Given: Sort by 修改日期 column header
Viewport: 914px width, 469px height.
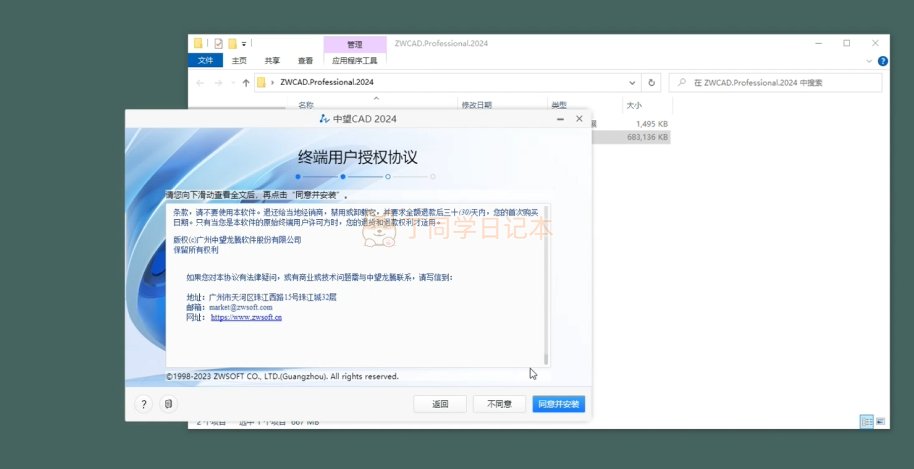Looking at the screenshot, I should (477, 105).
